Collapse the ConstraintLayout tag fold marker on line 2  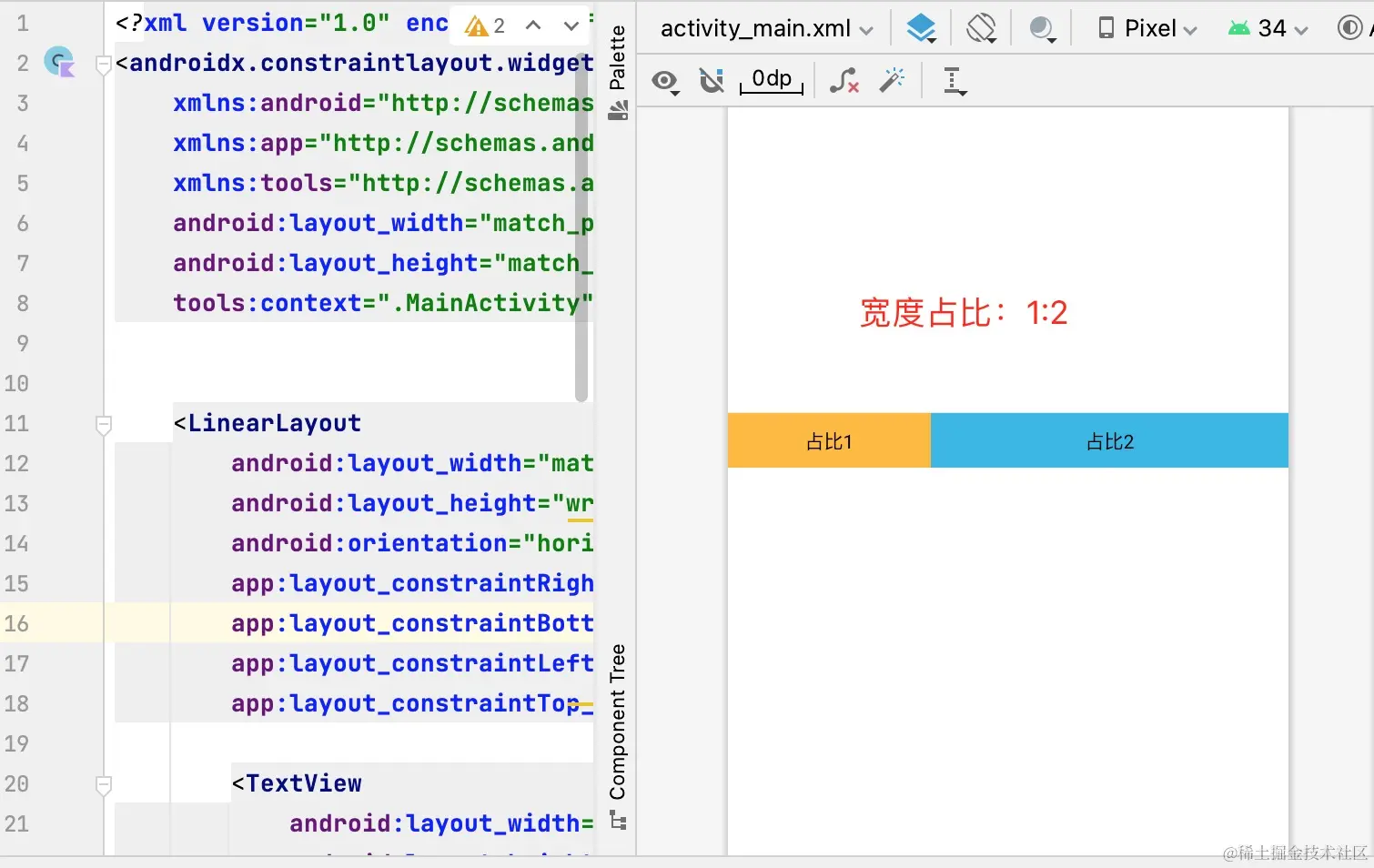[104, 64]
